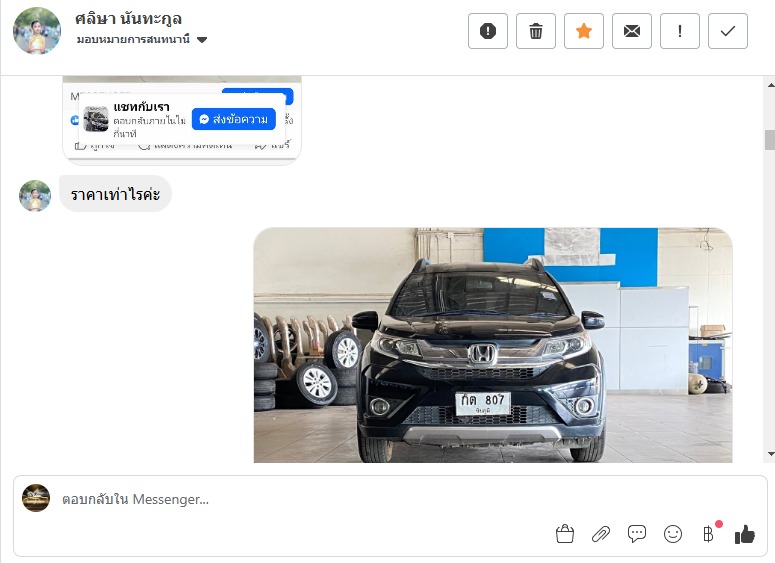Image resolution: width=775 pixels, height=563 pixels.
Task: Open แชทกับเรา shared post card
Action: pos(182,120)
